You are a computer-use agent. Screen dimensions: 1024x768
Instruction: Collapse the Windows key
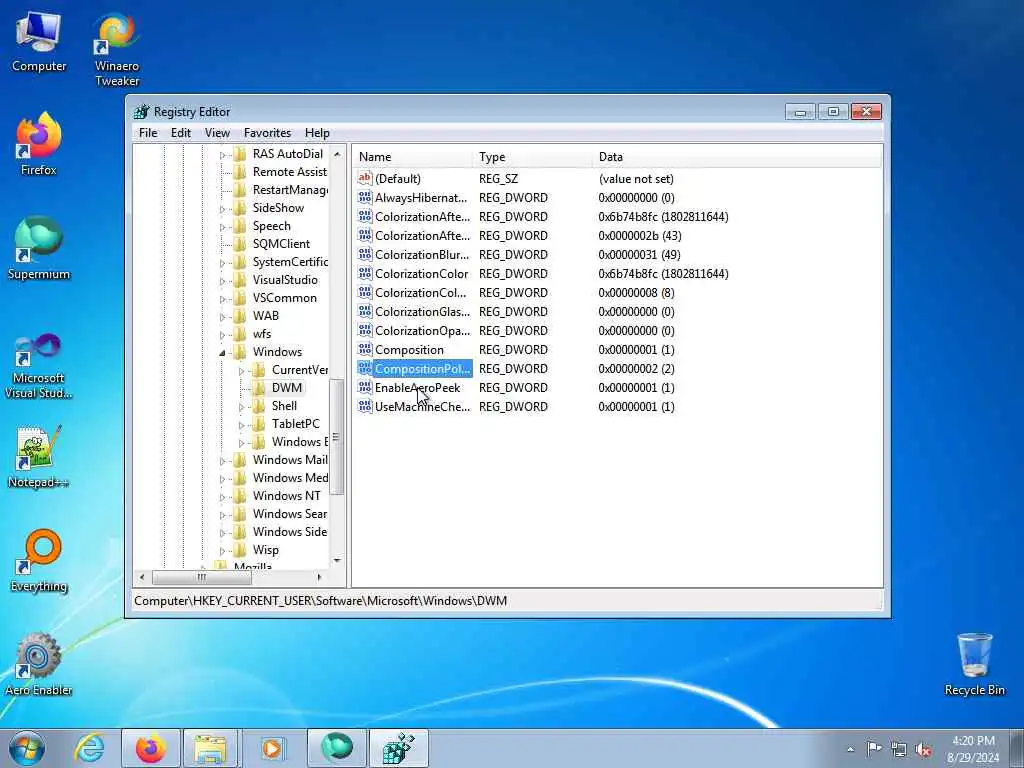(222, 353)
